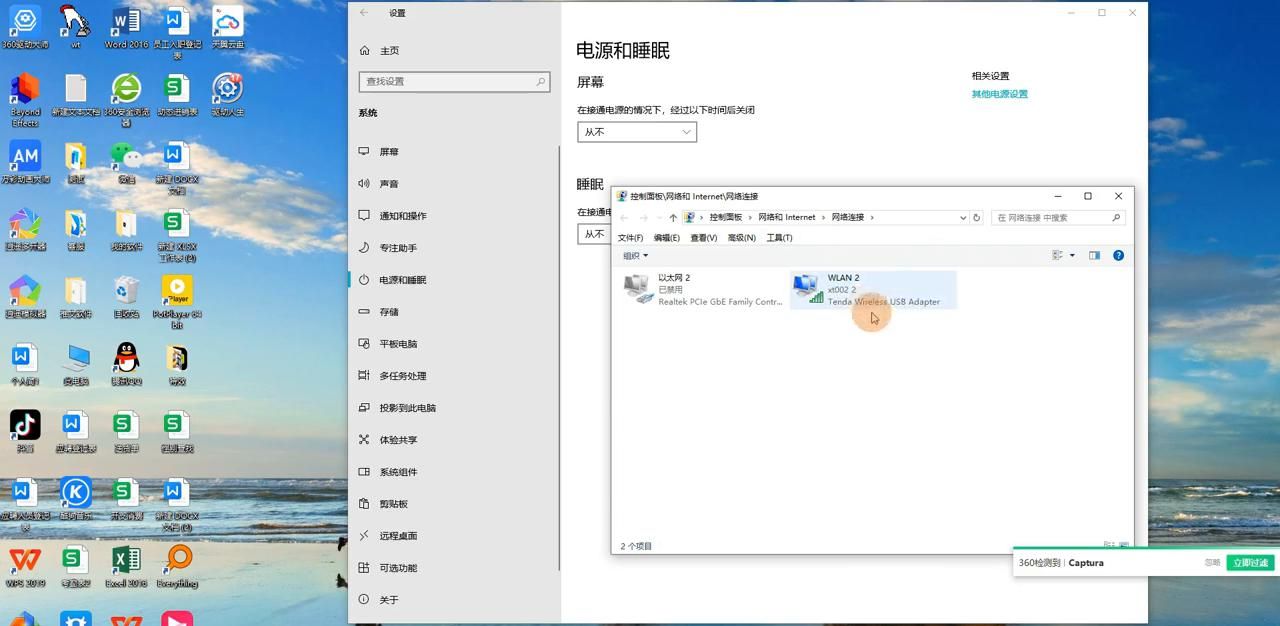Open Help in the Network Connections window
1280x626 pixels.
tap(1117, 255)
